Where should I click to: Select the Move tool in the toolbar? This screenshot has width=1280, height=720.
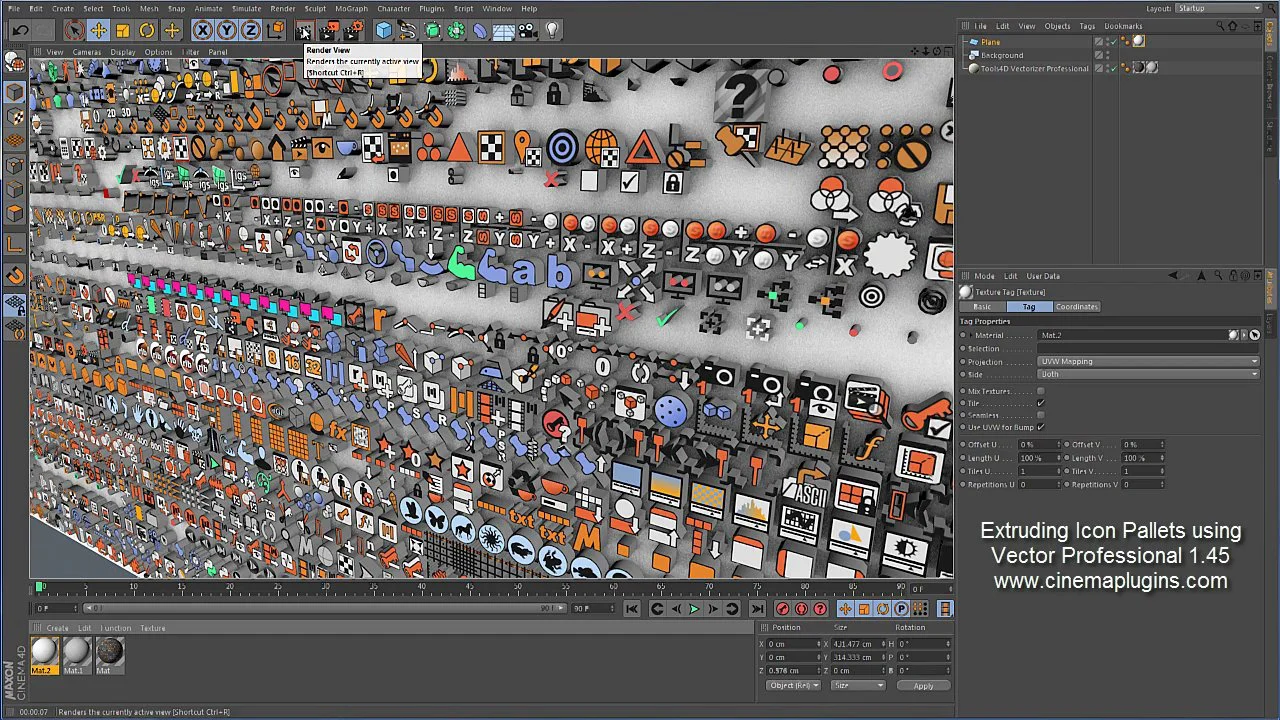97,30
